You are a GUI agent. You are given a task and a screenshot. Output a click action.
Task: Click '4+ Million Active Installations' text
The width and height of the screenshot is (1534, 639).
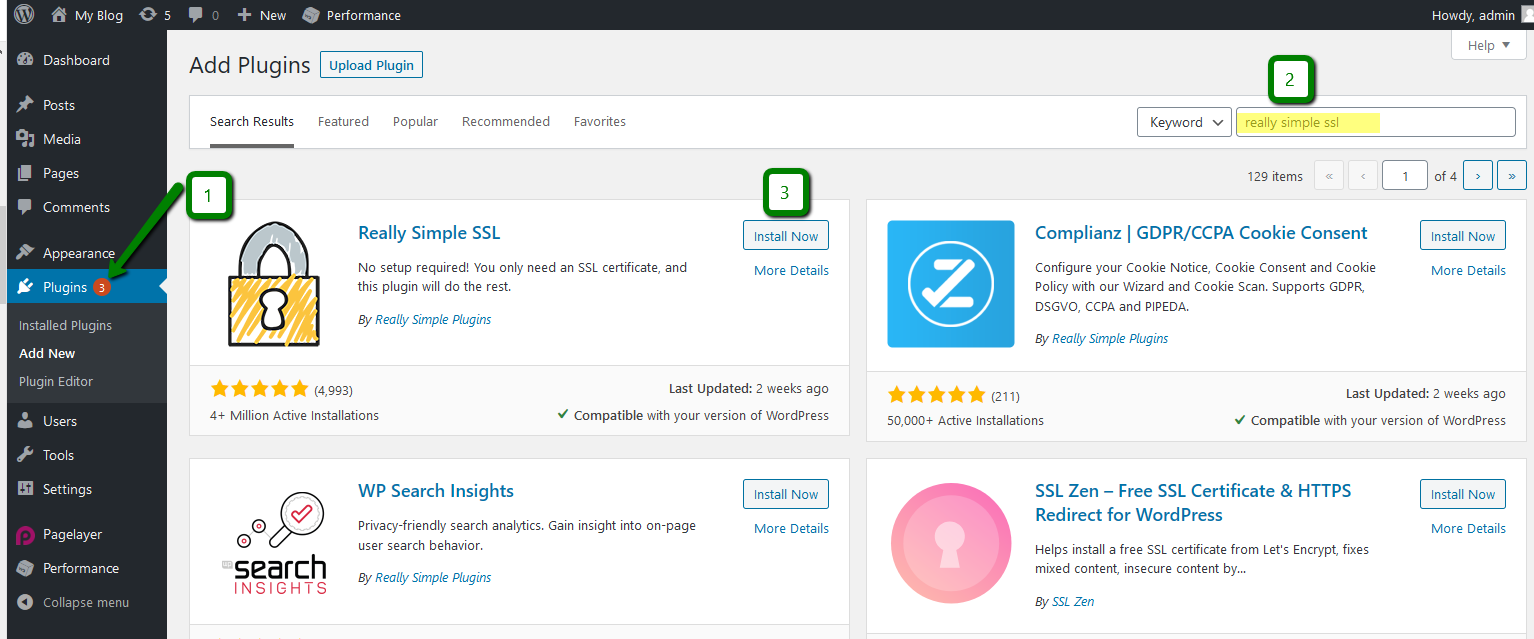(x=294, y=415)
